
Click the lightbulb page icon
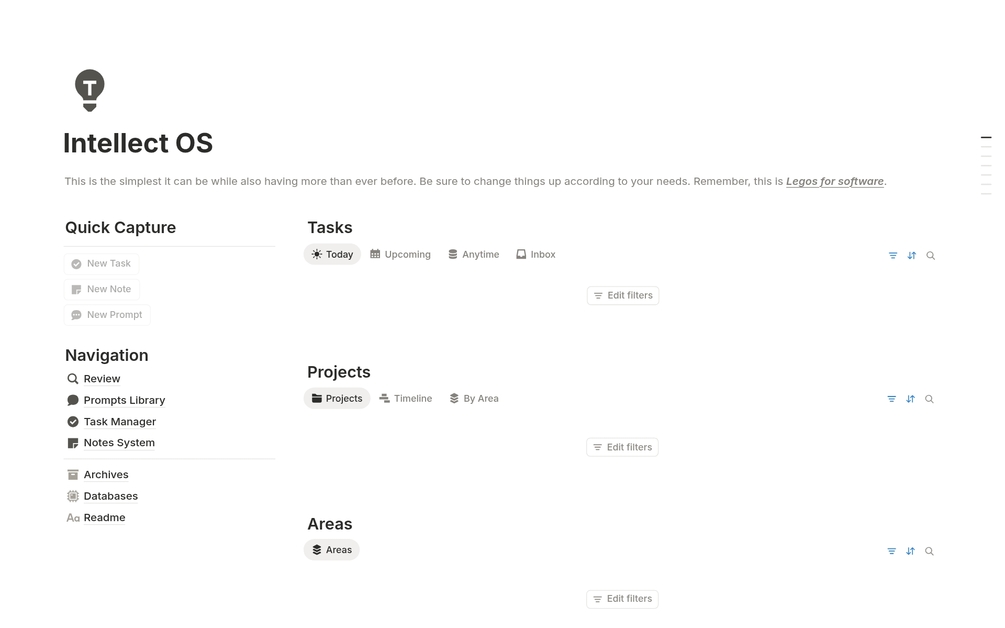point(89,90)
